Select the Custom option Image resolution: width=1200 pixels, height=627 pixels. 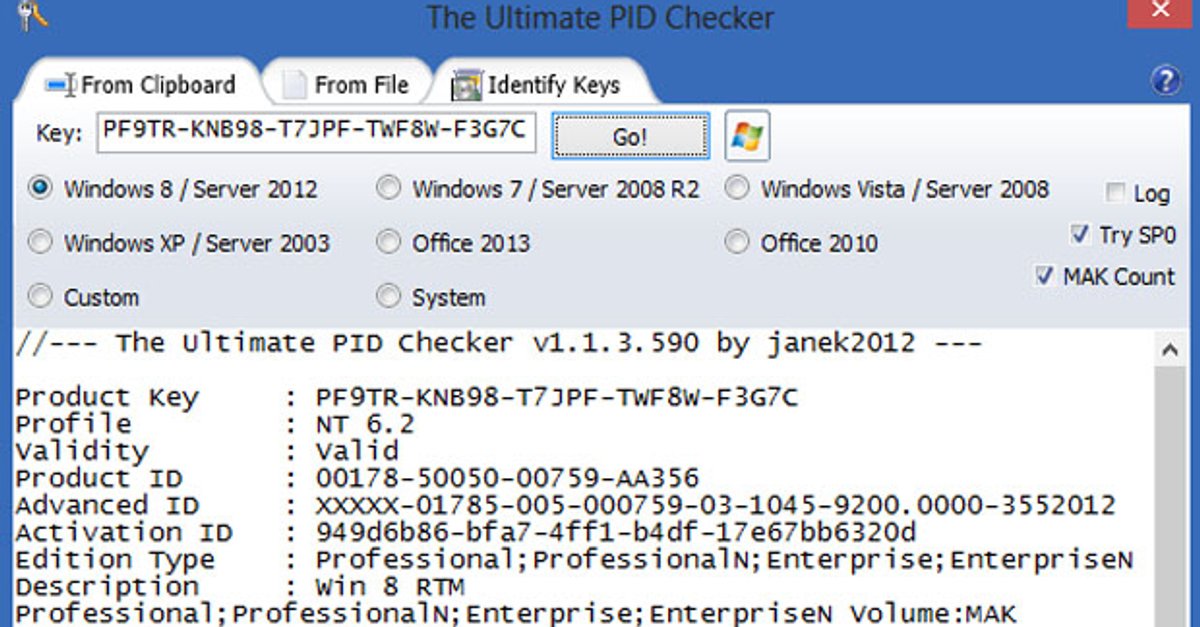point(41,296)
